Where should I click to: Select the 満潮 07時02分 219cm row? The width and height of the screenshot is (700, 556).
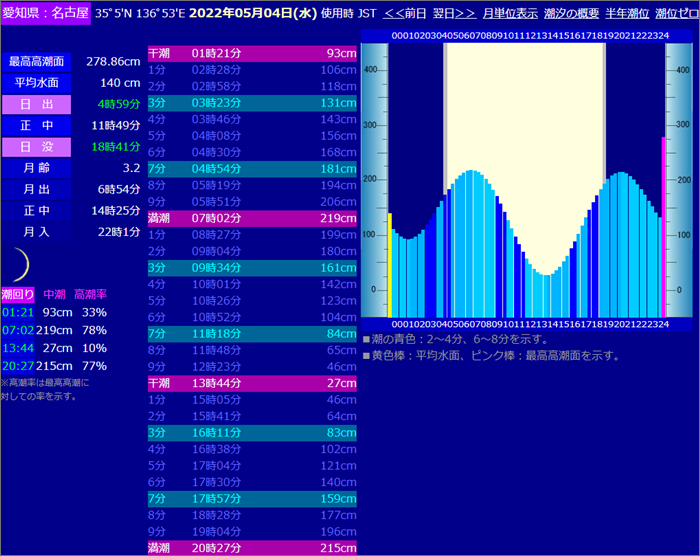[252, 218]
